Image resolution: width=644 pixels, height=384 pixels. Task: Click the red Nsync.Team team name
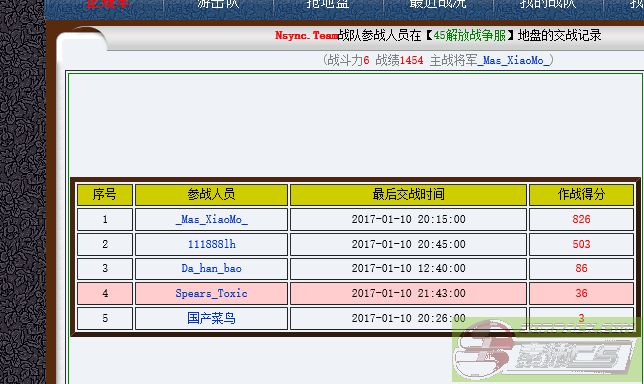pos(306,35)
